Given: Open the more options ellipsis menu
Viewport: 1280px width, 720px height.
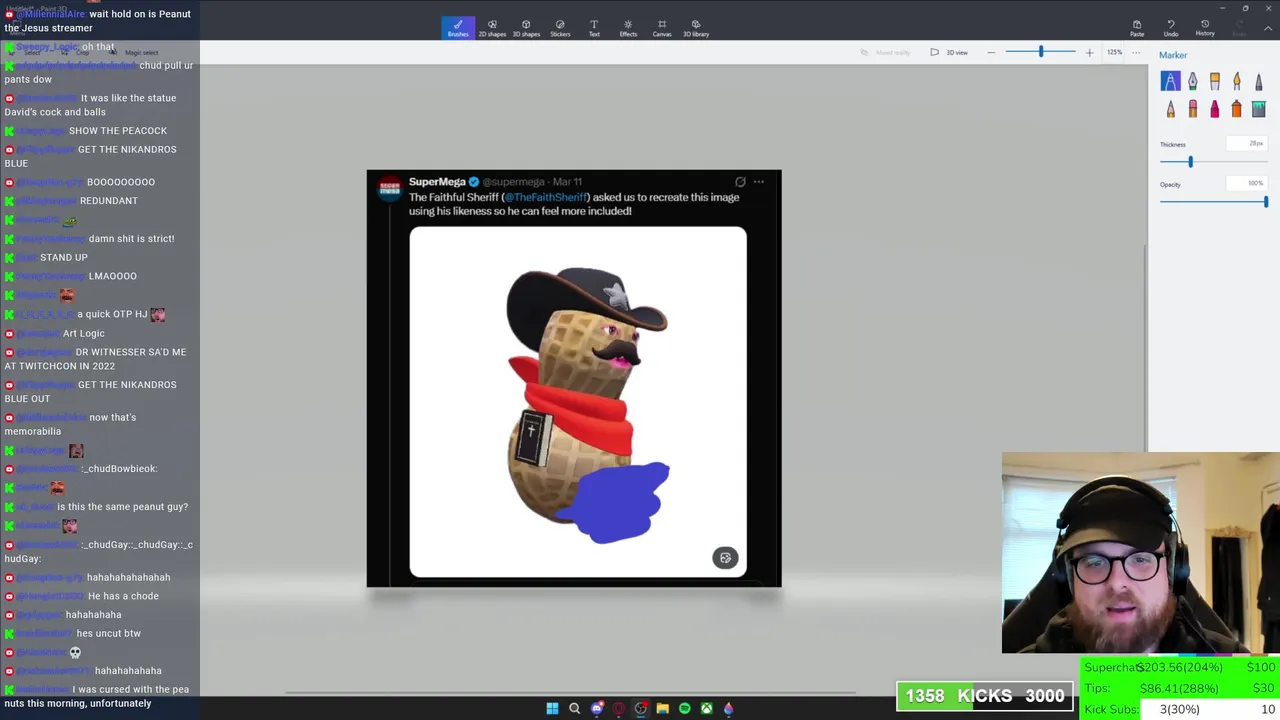Looking at the screenshot, I should [1136, 52].
